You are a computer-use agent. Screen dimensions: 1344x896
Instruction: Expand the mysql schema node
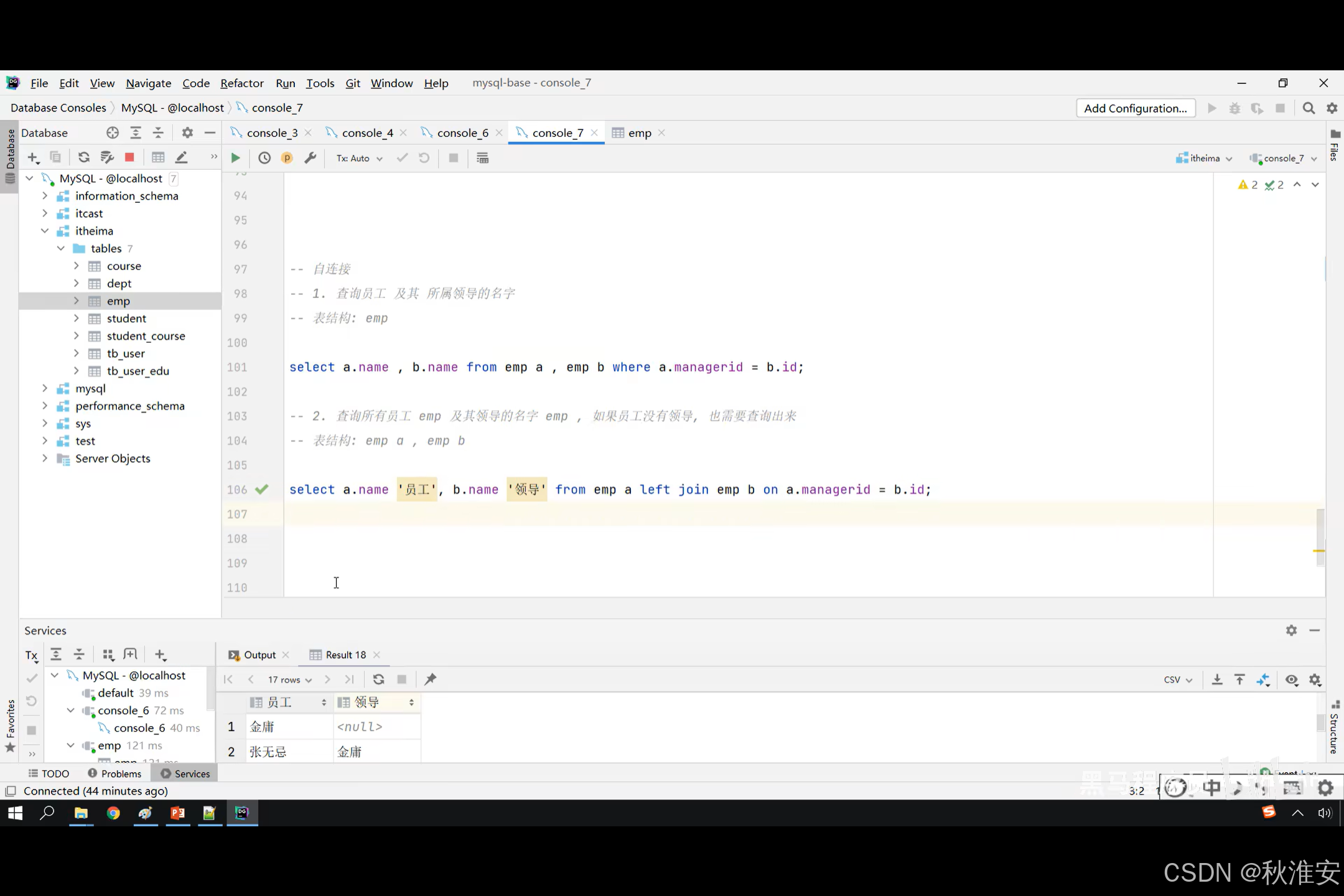[x=45, y=388]
